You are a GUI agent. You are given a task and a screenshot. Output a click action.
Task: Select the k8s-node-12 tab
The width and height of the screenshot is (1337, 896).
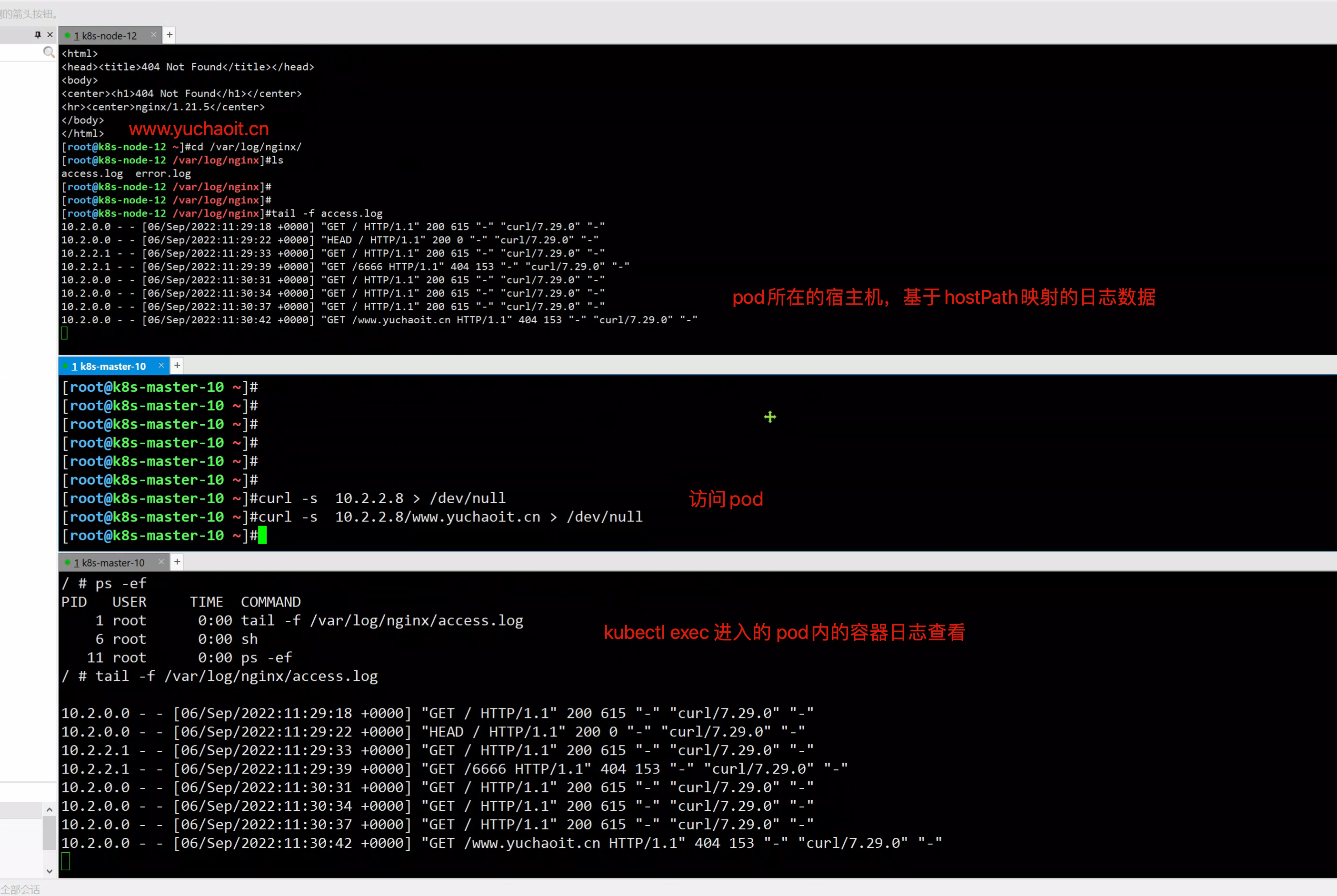(106, 36)
